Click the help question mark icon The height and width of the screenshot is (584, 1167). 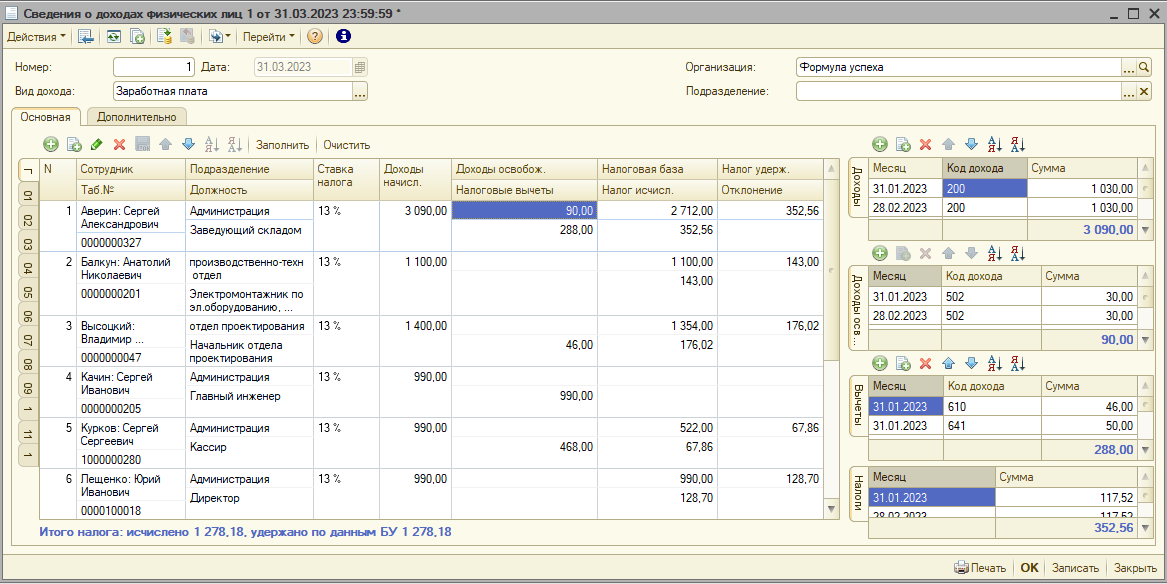click(x=315, y=37)
